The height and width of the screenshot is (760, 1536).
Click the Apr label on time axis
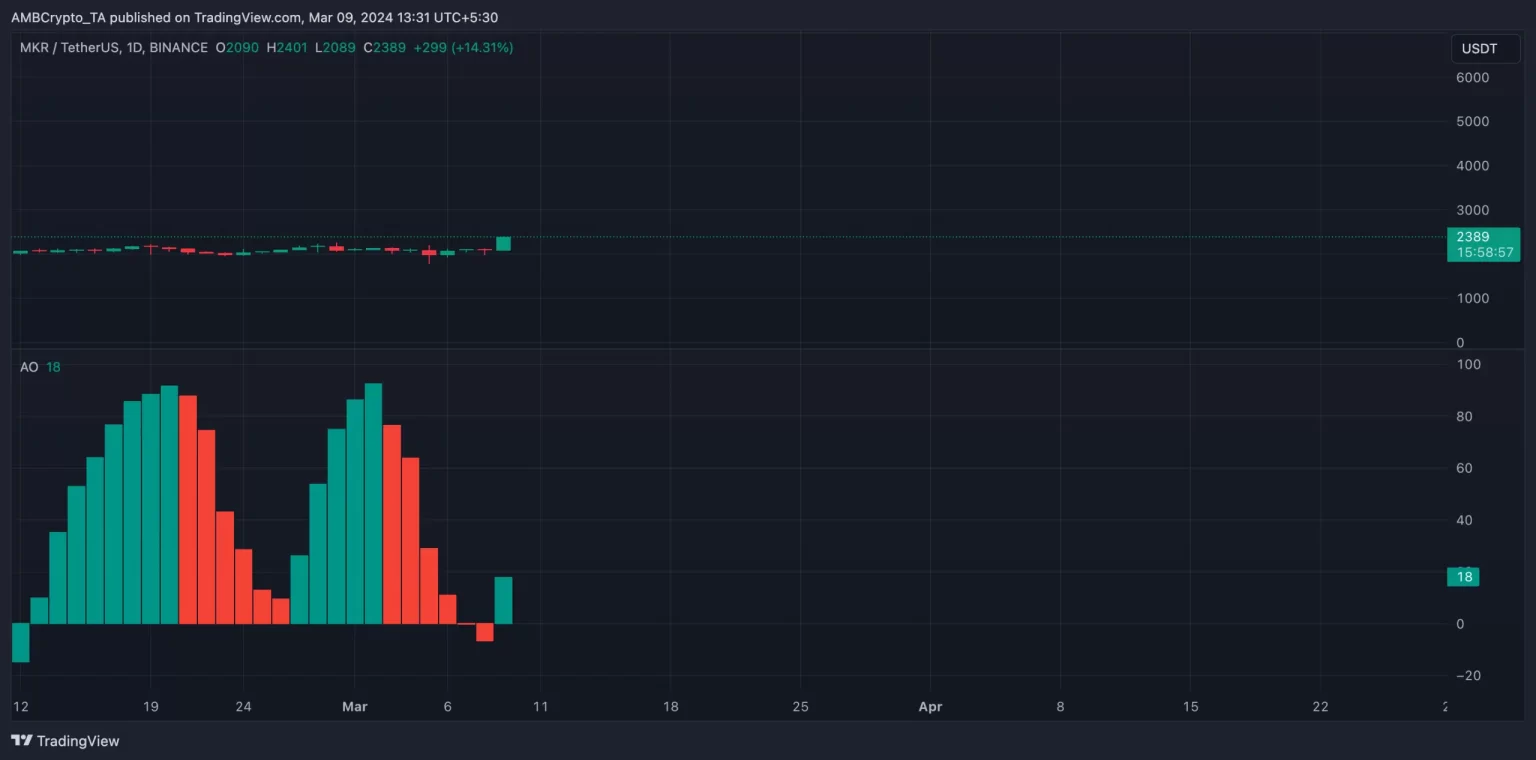pos(930,707)
